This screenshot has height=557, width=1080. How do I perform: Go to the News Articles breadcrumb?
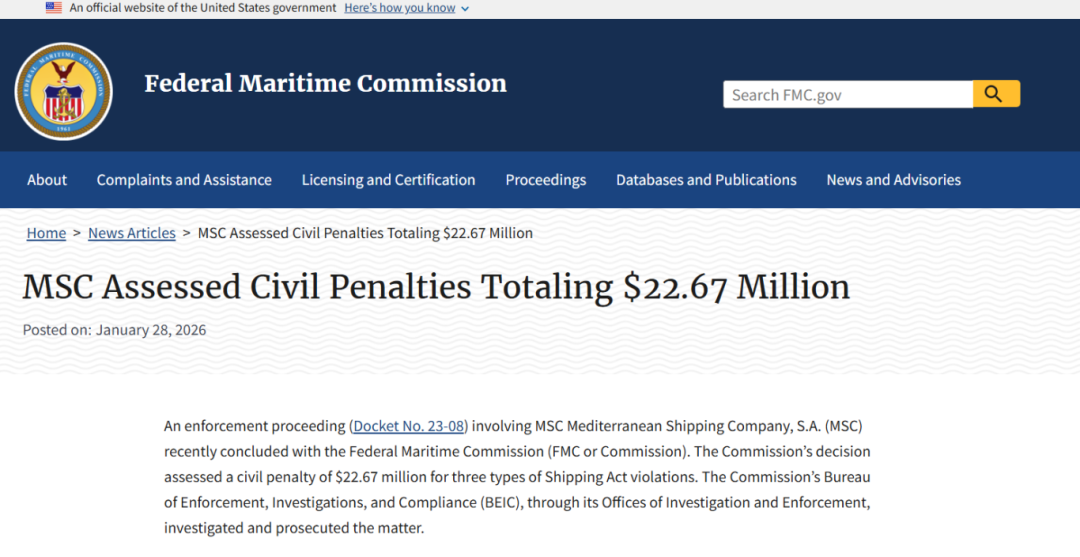[x=132, y=233]
